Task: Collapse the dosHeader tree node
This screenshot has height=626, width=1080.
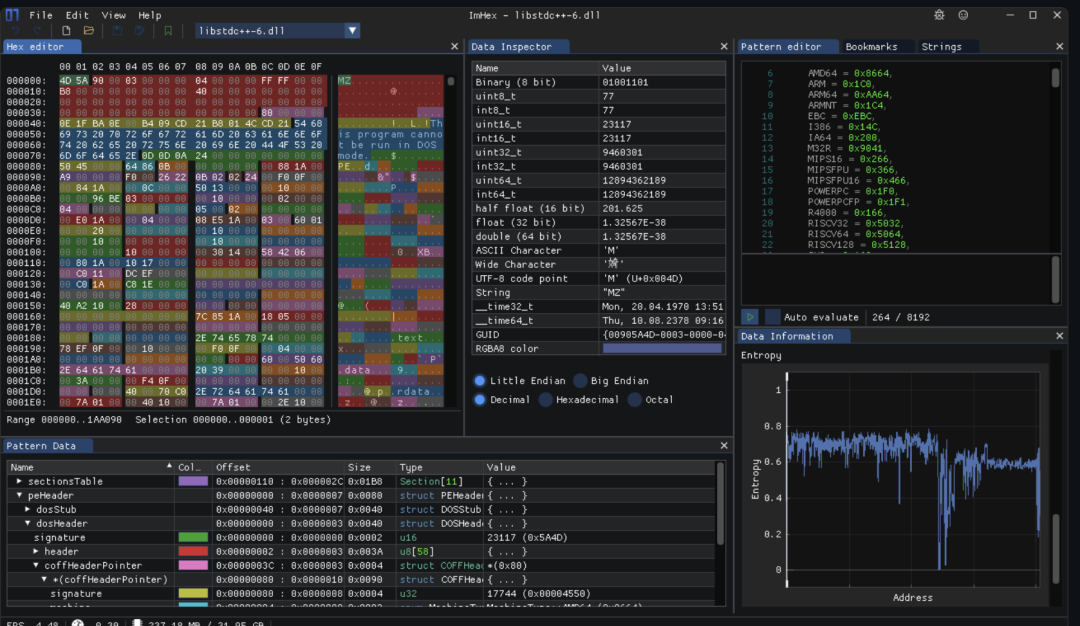Action: [x=28, y=523]
